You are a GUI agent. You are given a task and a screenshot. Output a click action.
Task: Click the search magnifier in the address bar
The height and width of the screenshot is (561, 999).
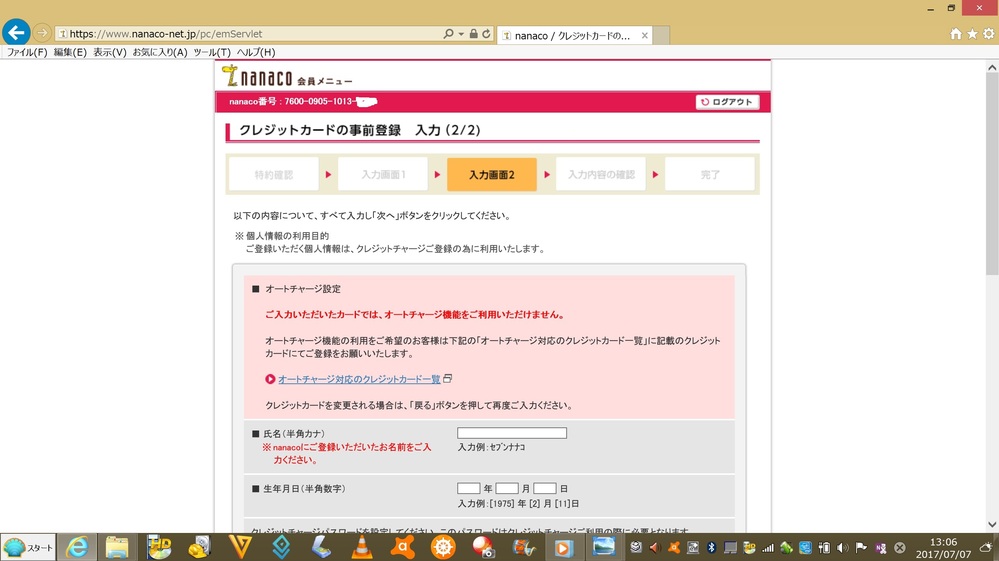[449, 34]
